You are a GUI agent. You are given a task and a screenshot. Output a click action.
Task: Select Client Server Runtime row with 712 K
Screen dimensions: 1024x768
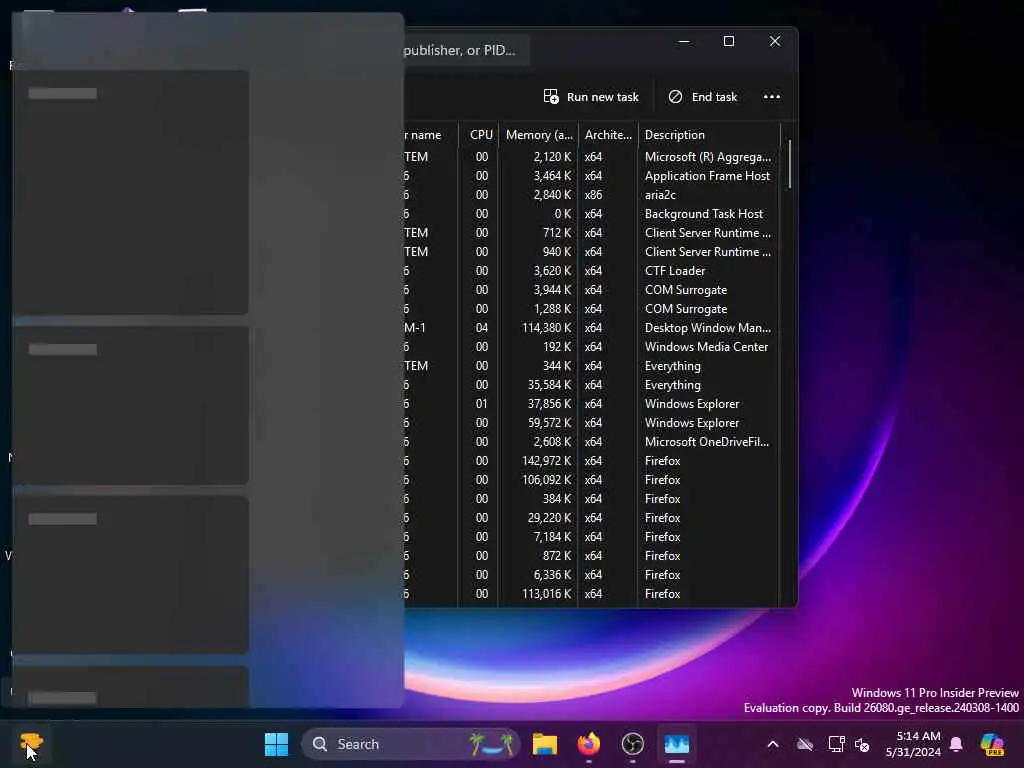point(593,232)
